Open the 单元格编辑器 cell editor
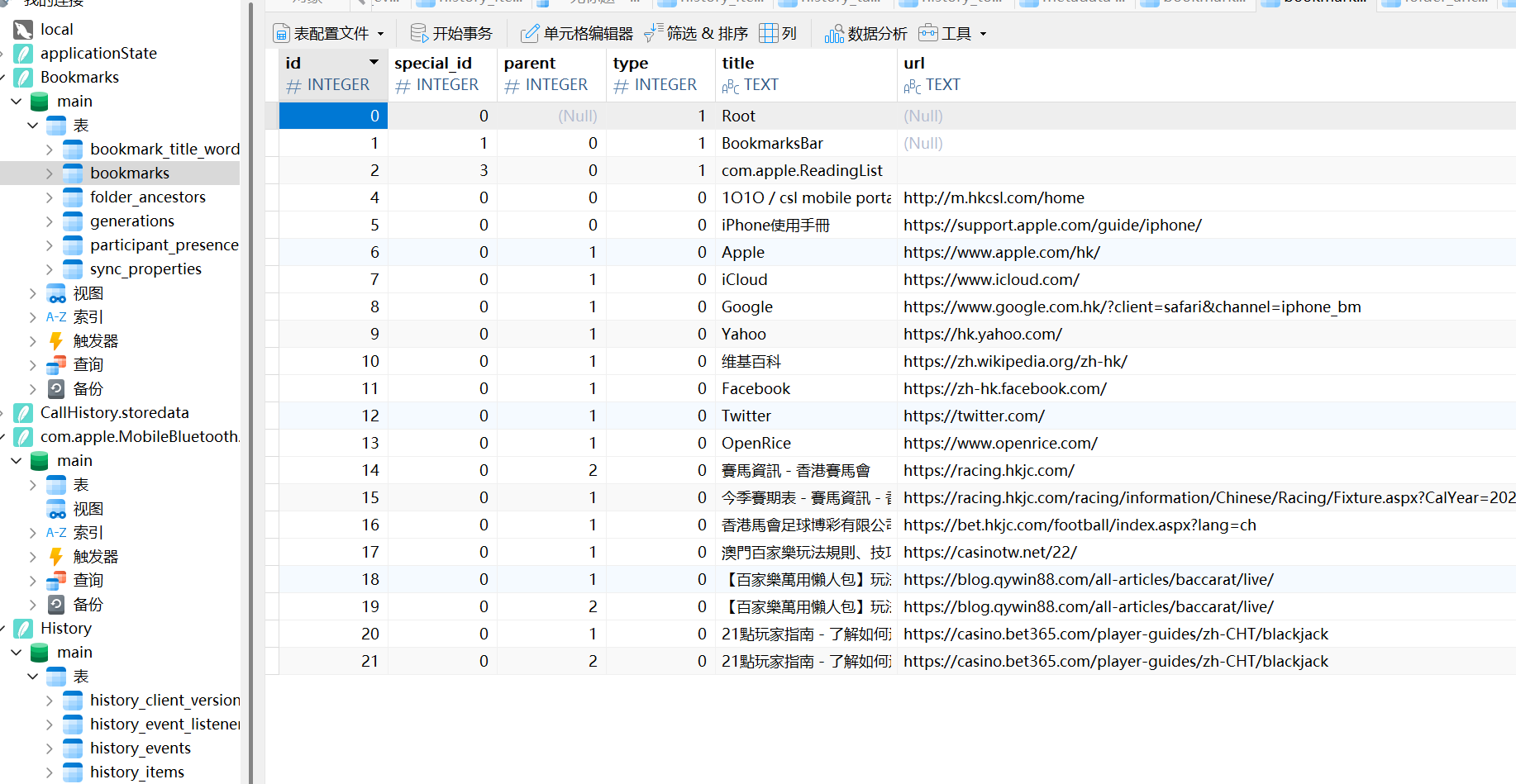 click(576, 33)
